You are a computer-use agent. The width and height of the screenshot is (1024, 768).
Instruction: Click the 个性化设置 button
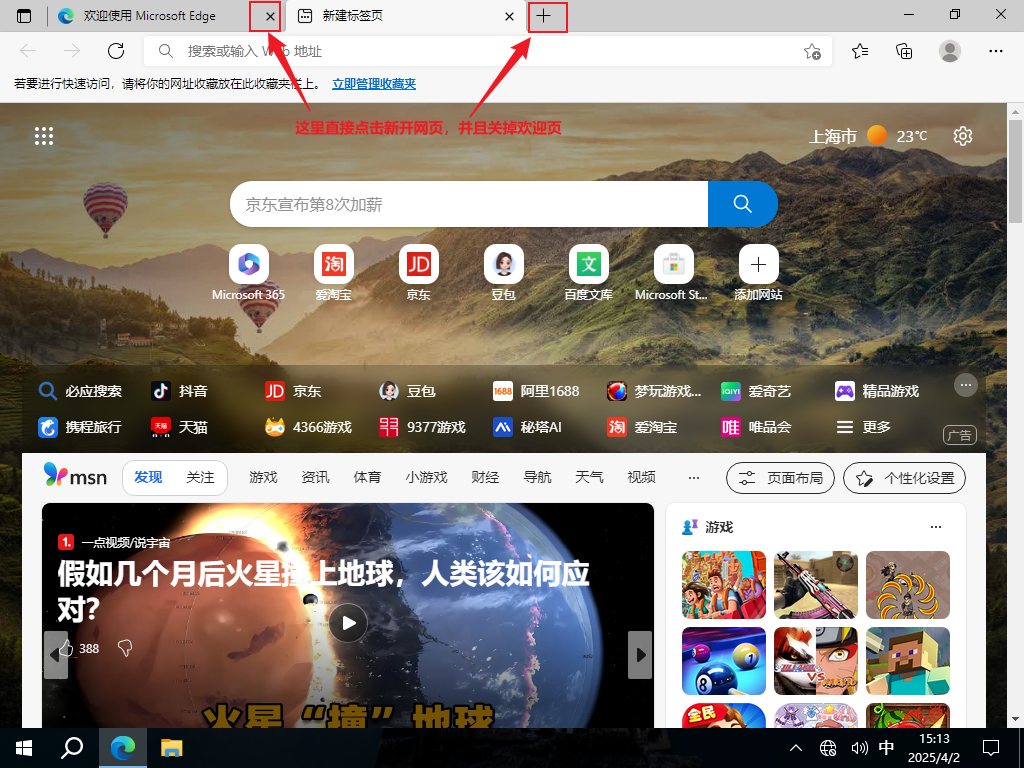click(x=904, y=478)
